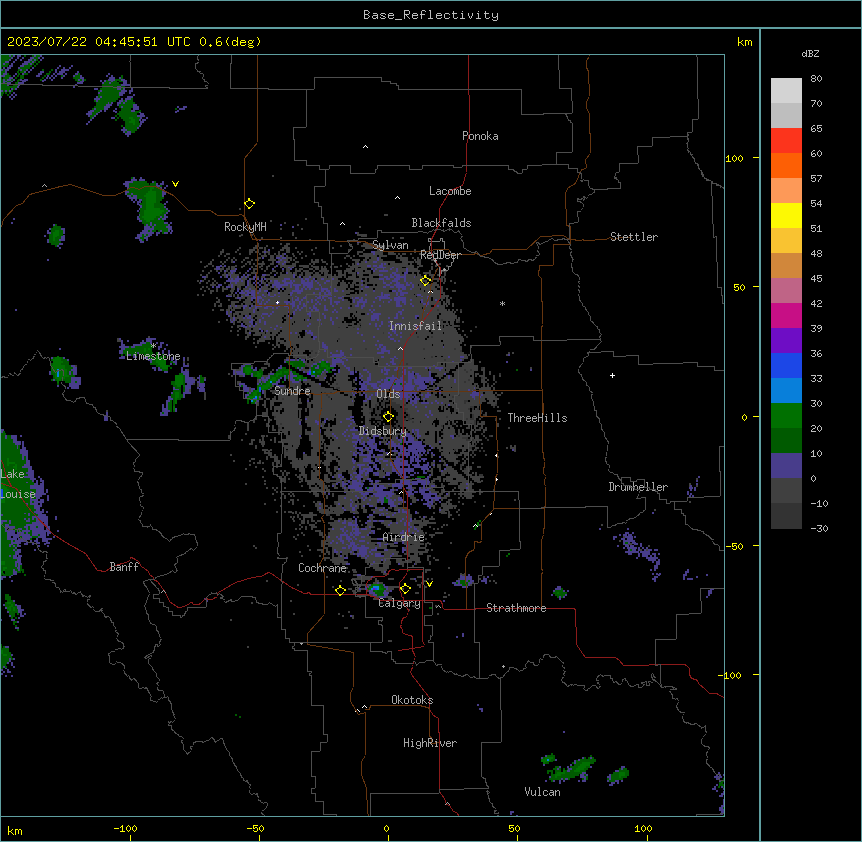
Task: Select the 80 dBZ white color swatch
Action: click(x=786, y=91)
